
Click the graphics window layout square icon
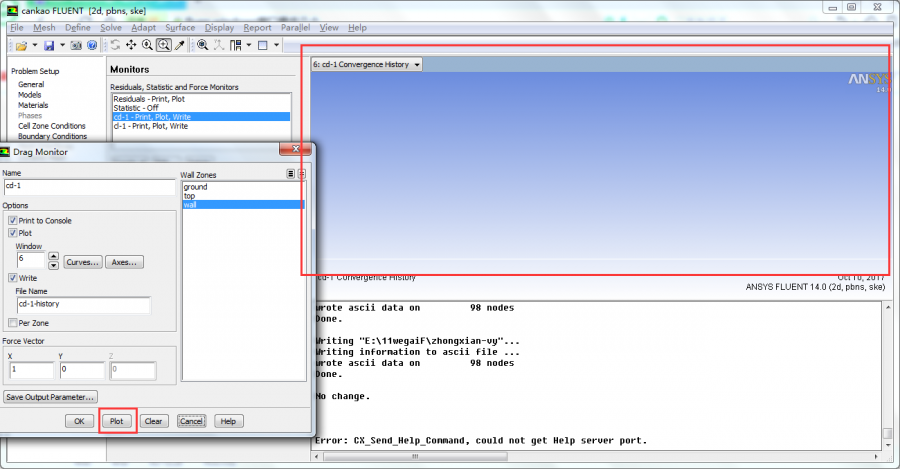coord(263,45)
